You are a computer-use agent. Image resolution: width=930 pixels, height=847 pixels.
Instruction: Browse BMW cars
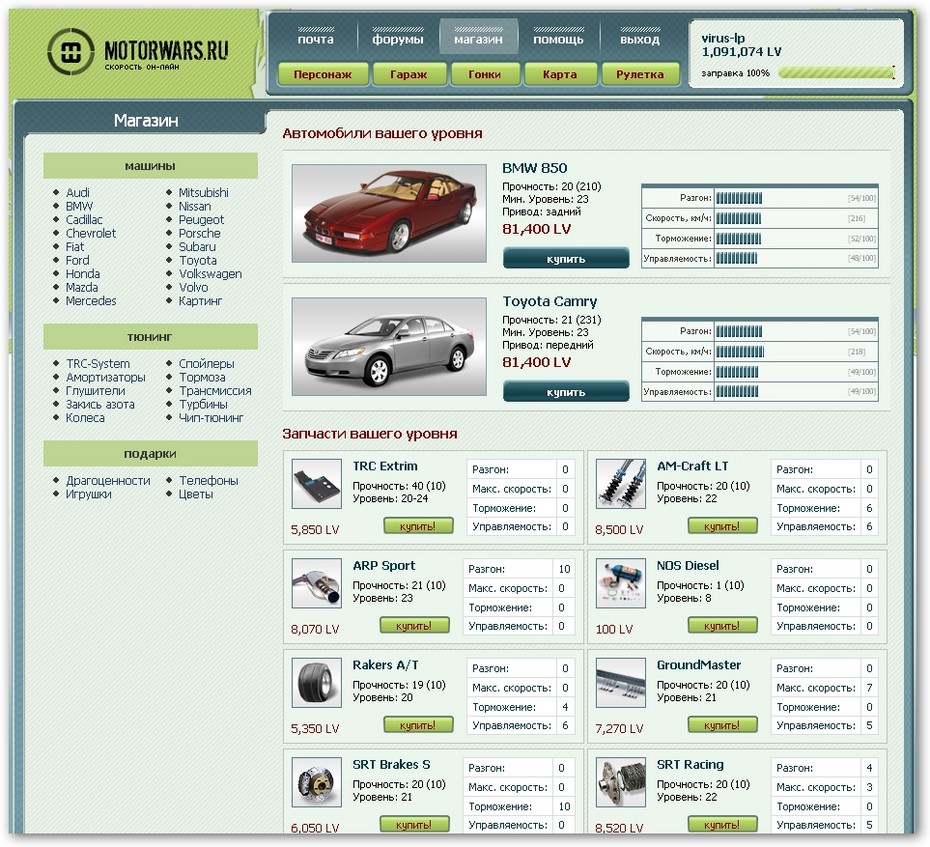(79, 206)
